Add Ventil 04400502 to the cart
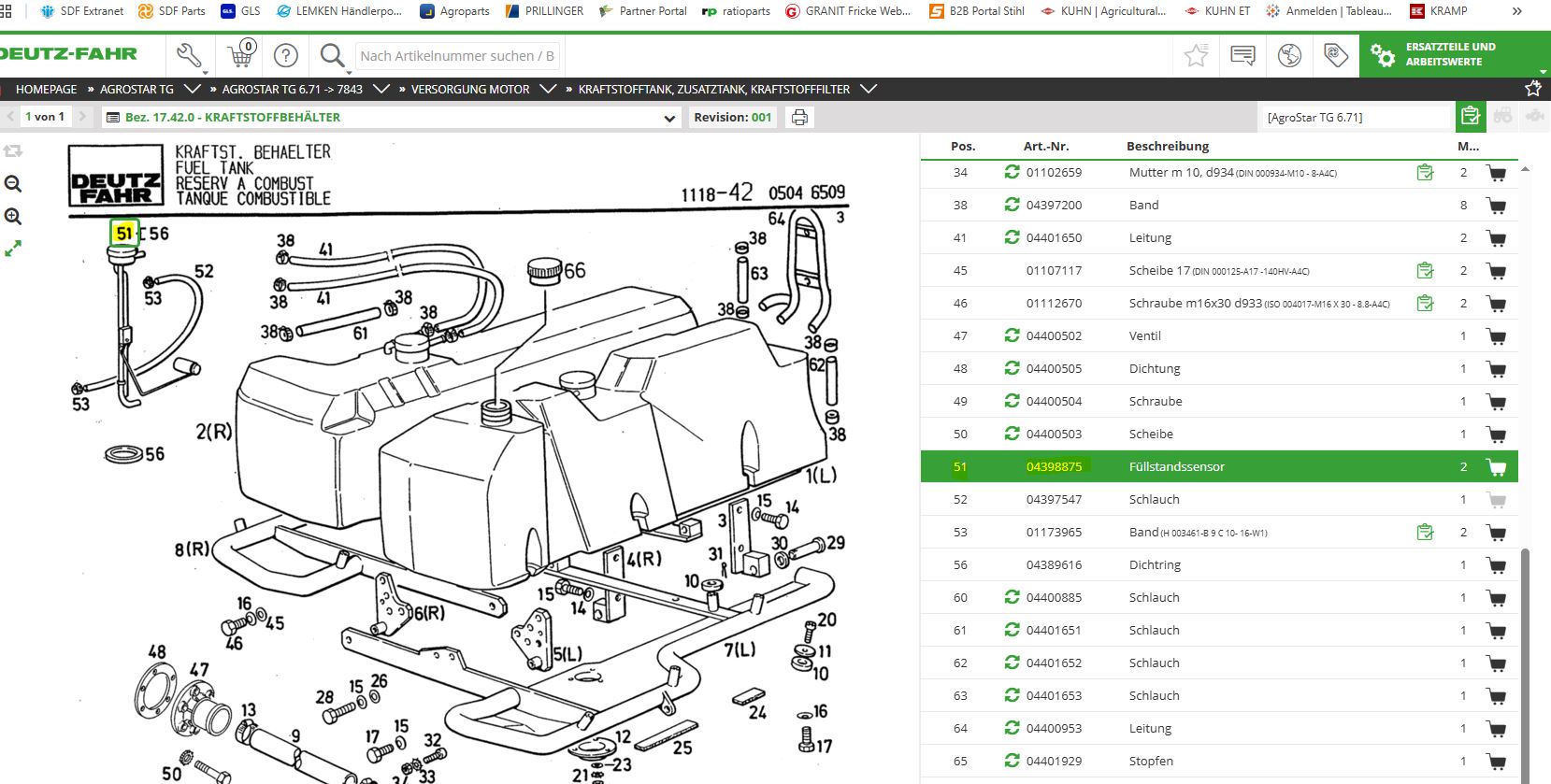 click(1497, 336)
